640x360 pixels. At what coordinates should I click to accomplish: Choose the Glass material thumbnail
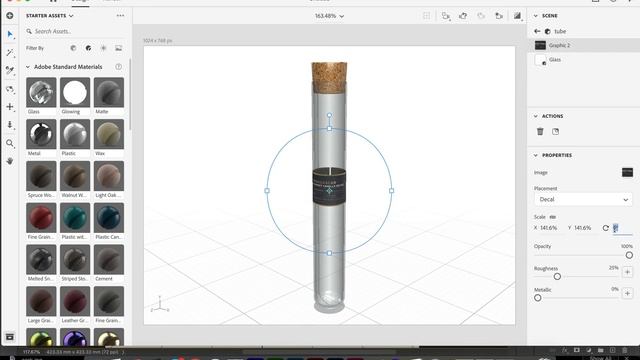[x=41, y=92]
